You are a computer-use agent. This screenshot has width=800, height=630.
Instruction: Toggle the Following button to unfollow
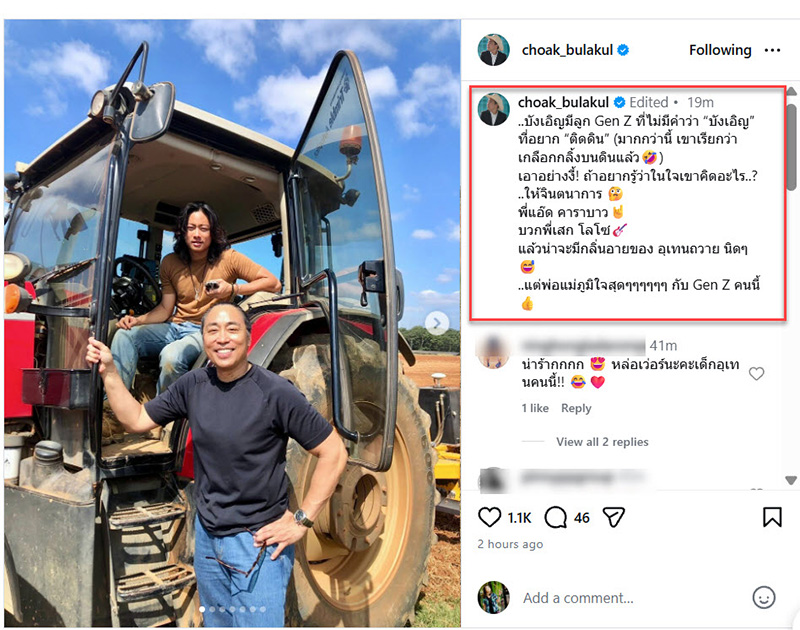[x=719, y=49]
